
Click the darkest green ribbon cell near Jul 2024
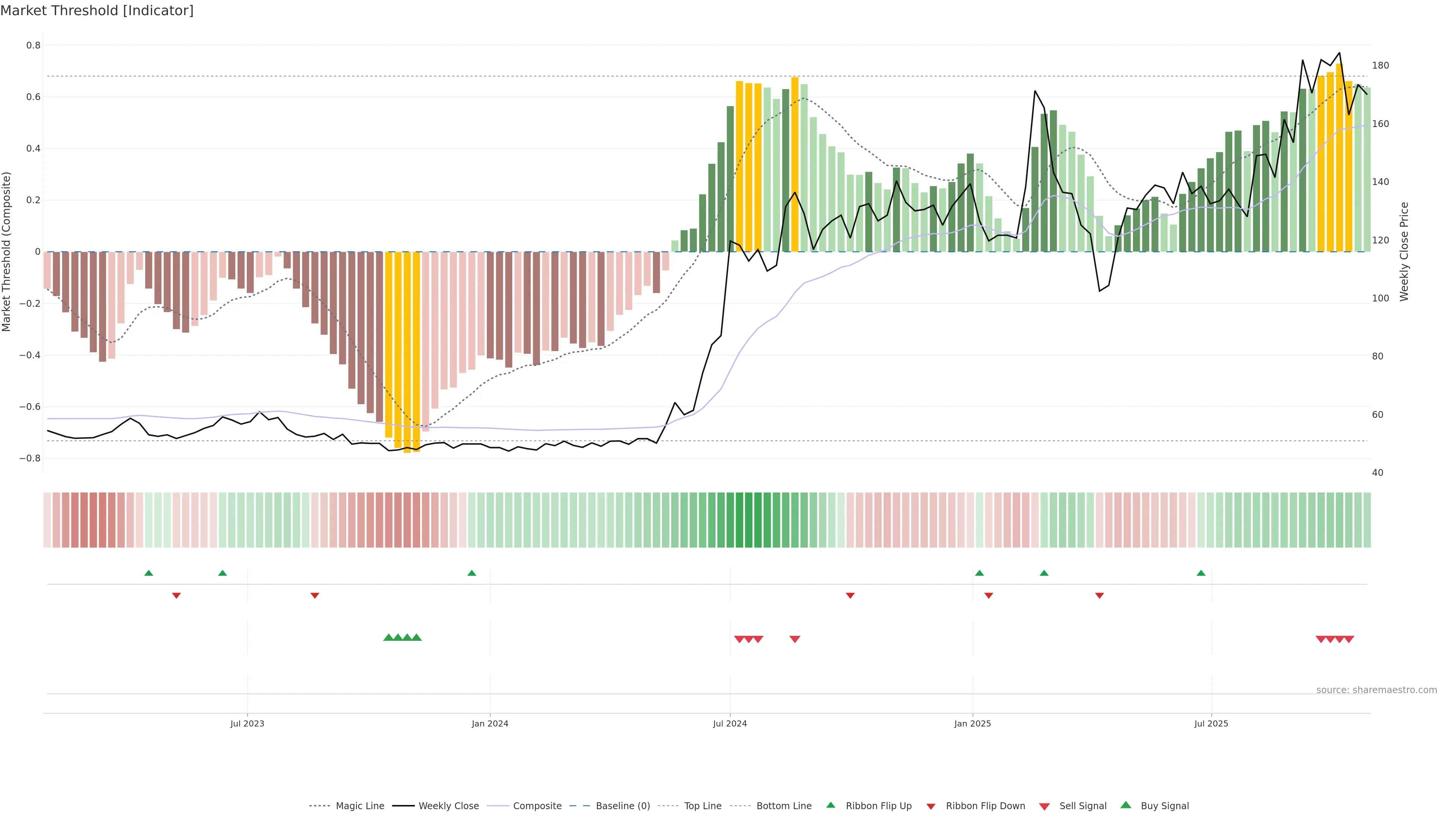748,520
